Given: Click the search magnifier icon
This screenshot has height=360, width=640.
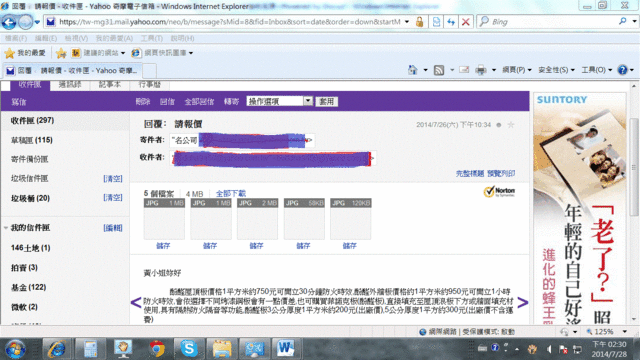Looking at the screenshot, I should coord(622,21).
